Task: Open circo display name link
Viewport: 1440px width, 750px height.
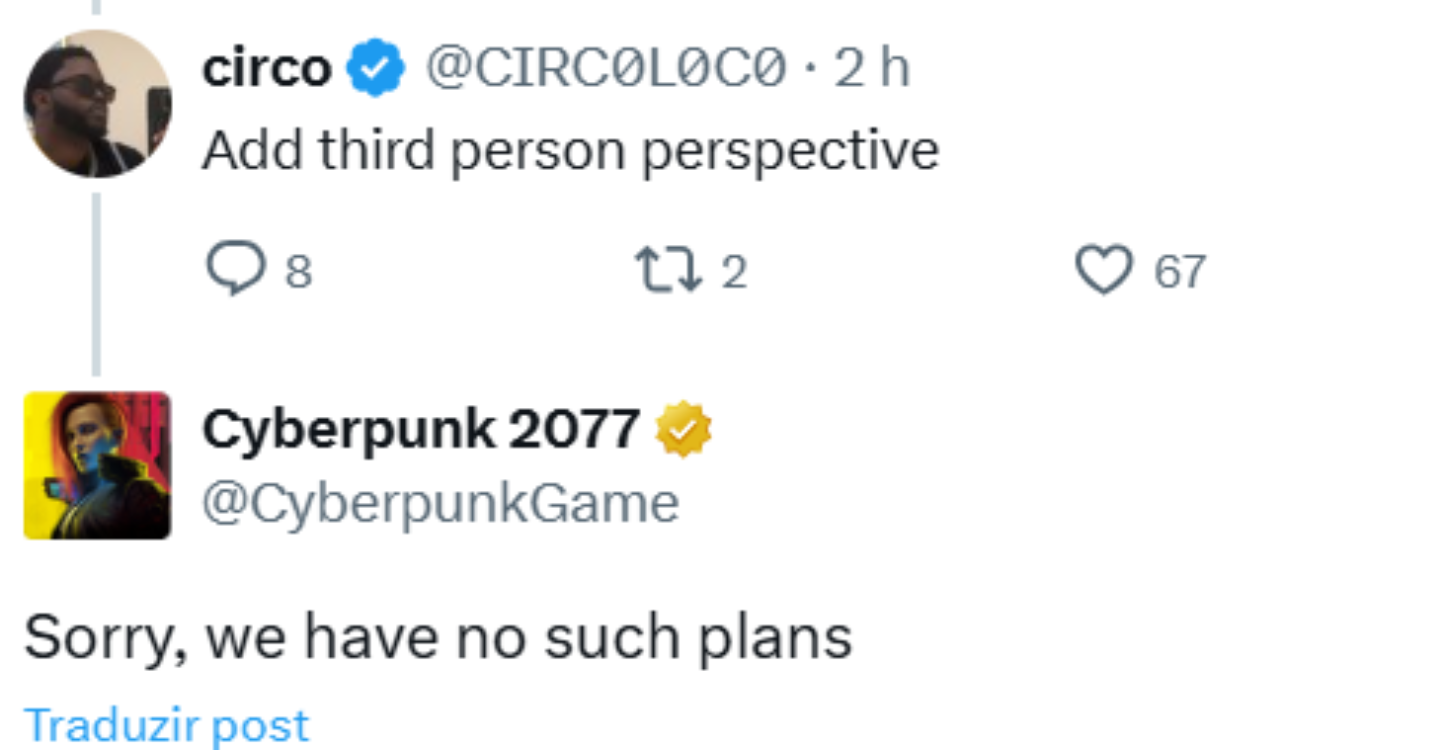Action: coord(267,69)
